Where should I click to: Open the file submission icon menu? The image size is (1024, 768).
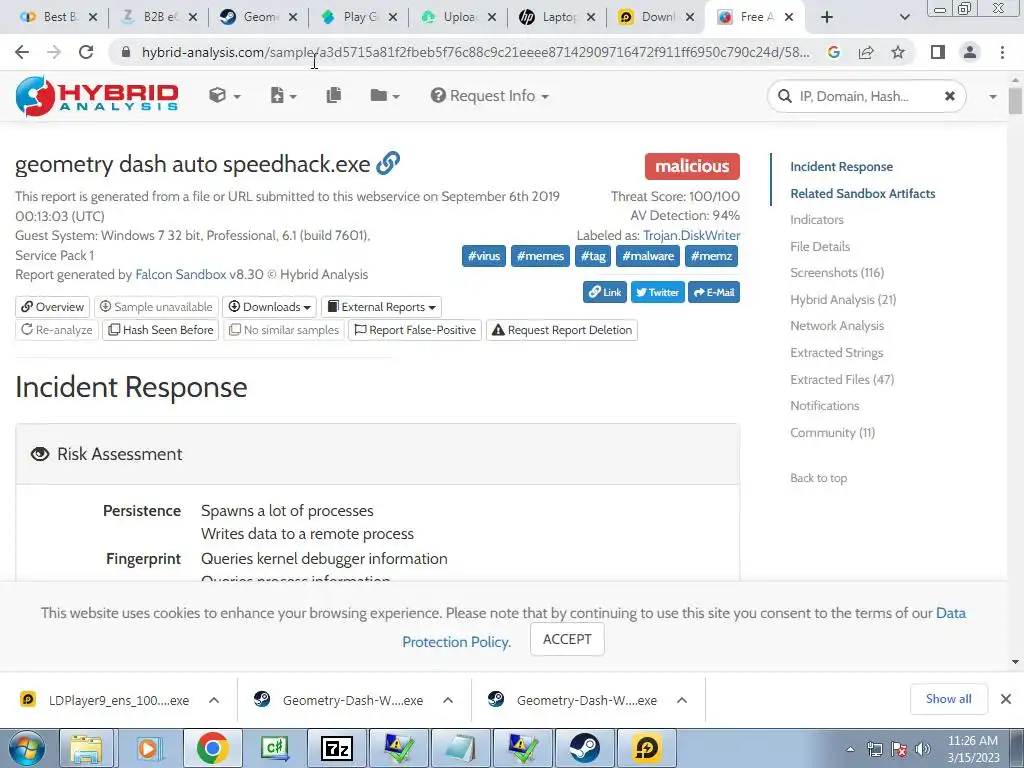283,96
